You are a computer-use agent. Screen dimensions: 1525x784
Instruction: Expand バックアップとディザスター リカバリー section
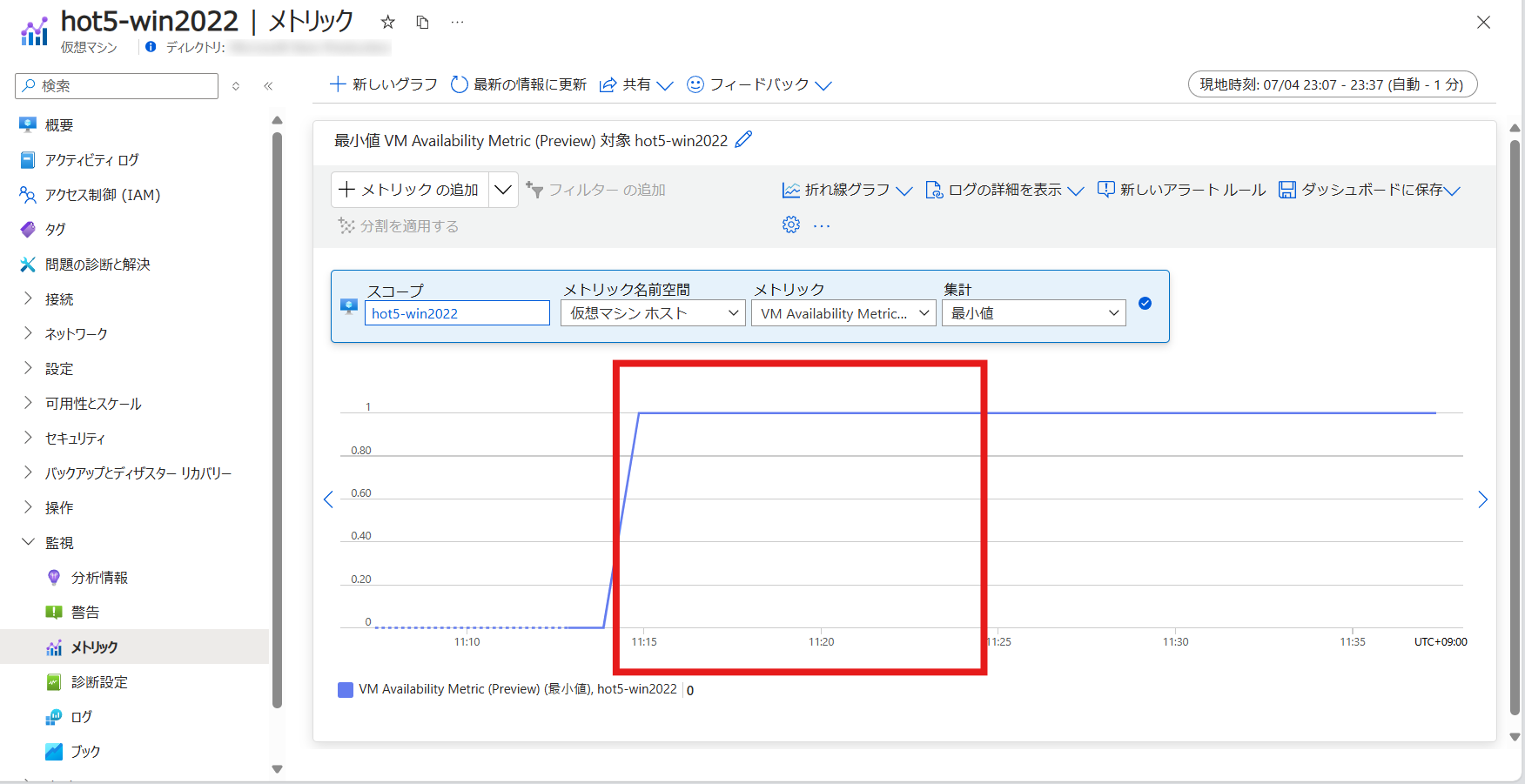[x=28, y=472]
